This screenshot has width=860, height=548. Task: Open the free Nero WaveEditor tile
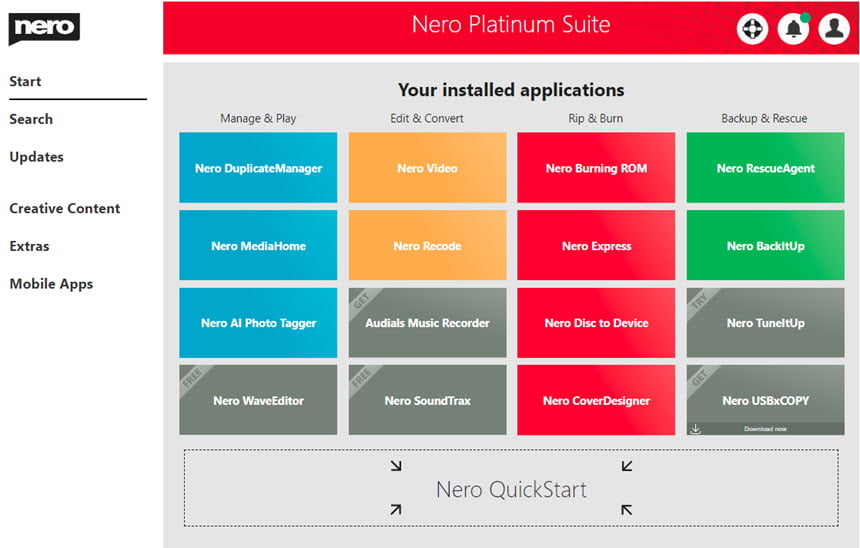(x=258, y=400)
